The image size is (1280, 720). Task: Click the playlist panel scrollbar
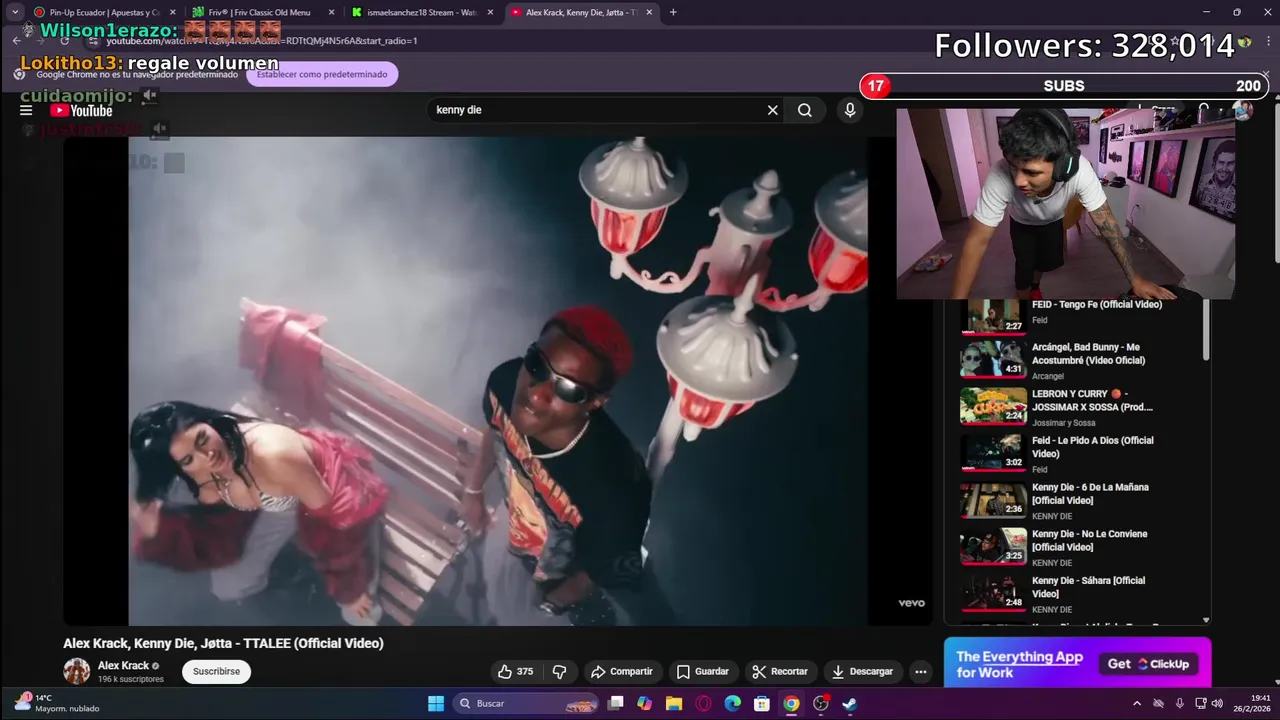[1206, 330]
